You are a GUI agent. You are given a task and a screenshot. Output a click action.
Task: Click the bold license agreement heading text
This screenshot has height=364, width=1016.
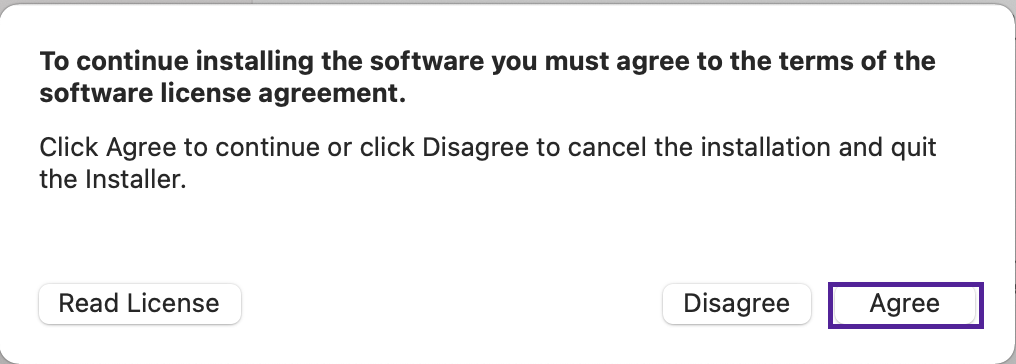(487, 78)
